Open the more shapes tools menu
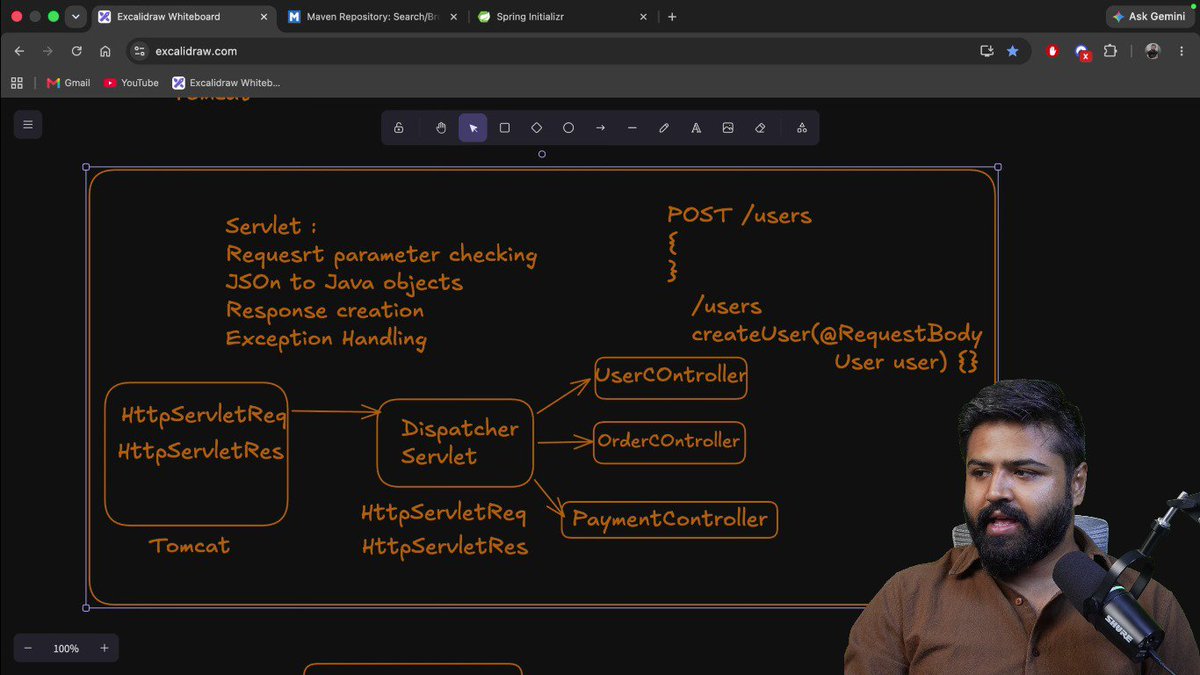Image resolution: width=1200 pixels, height=675 pixels. click(x=802, y=128)
